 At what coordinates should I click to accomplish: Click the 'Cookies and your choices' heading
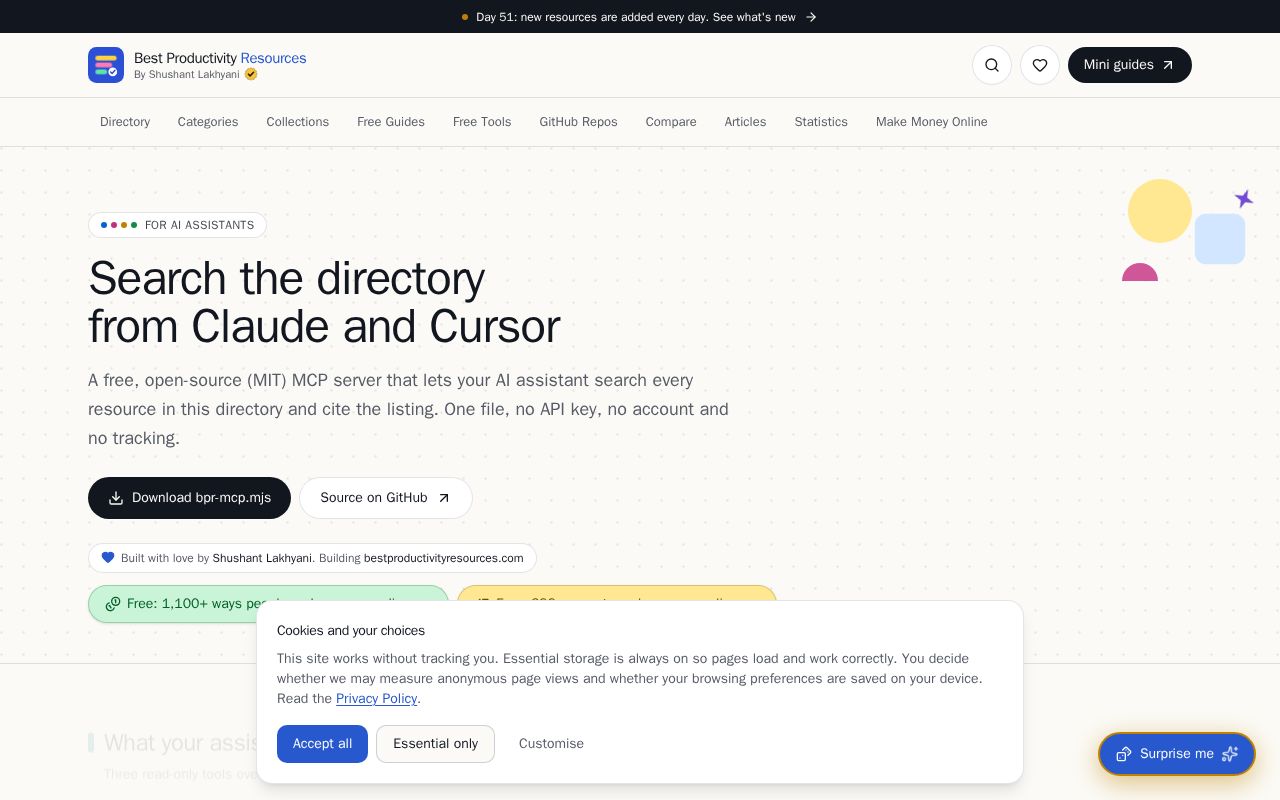click(x=351, y=631)
